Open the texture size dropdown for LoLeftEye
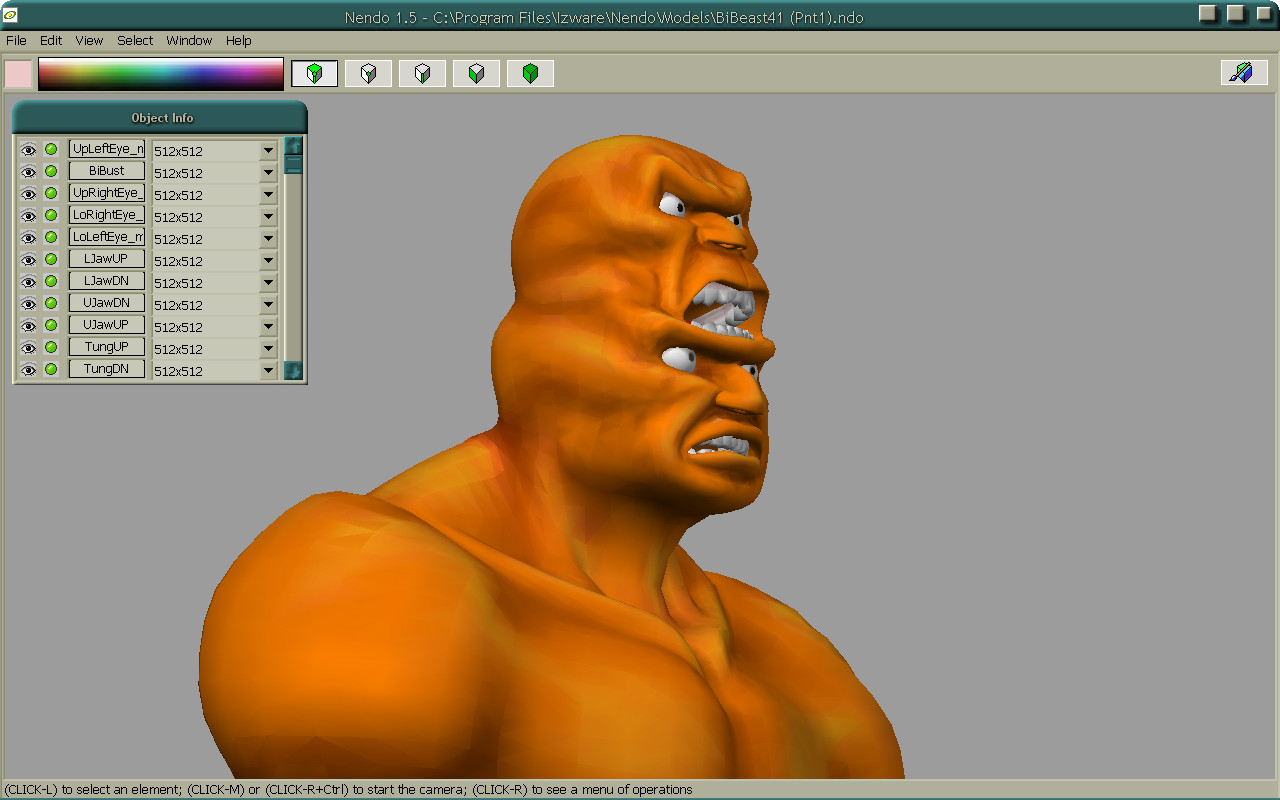The height and width of the screenshot is (800, 1280). 268,239
